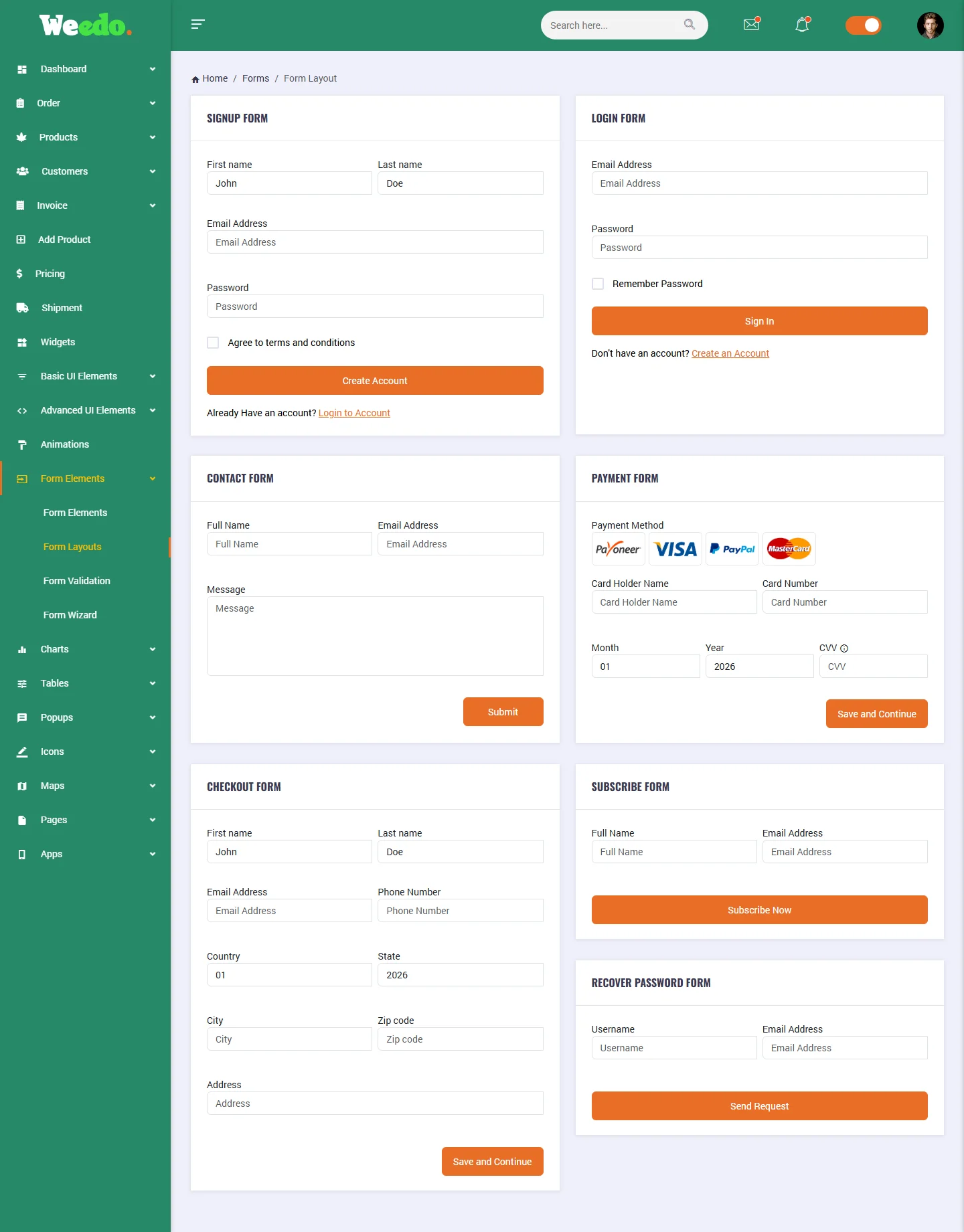Click the Products leaf icon
This screenshot has width=964, height=1232.
[x=21, y=137]
